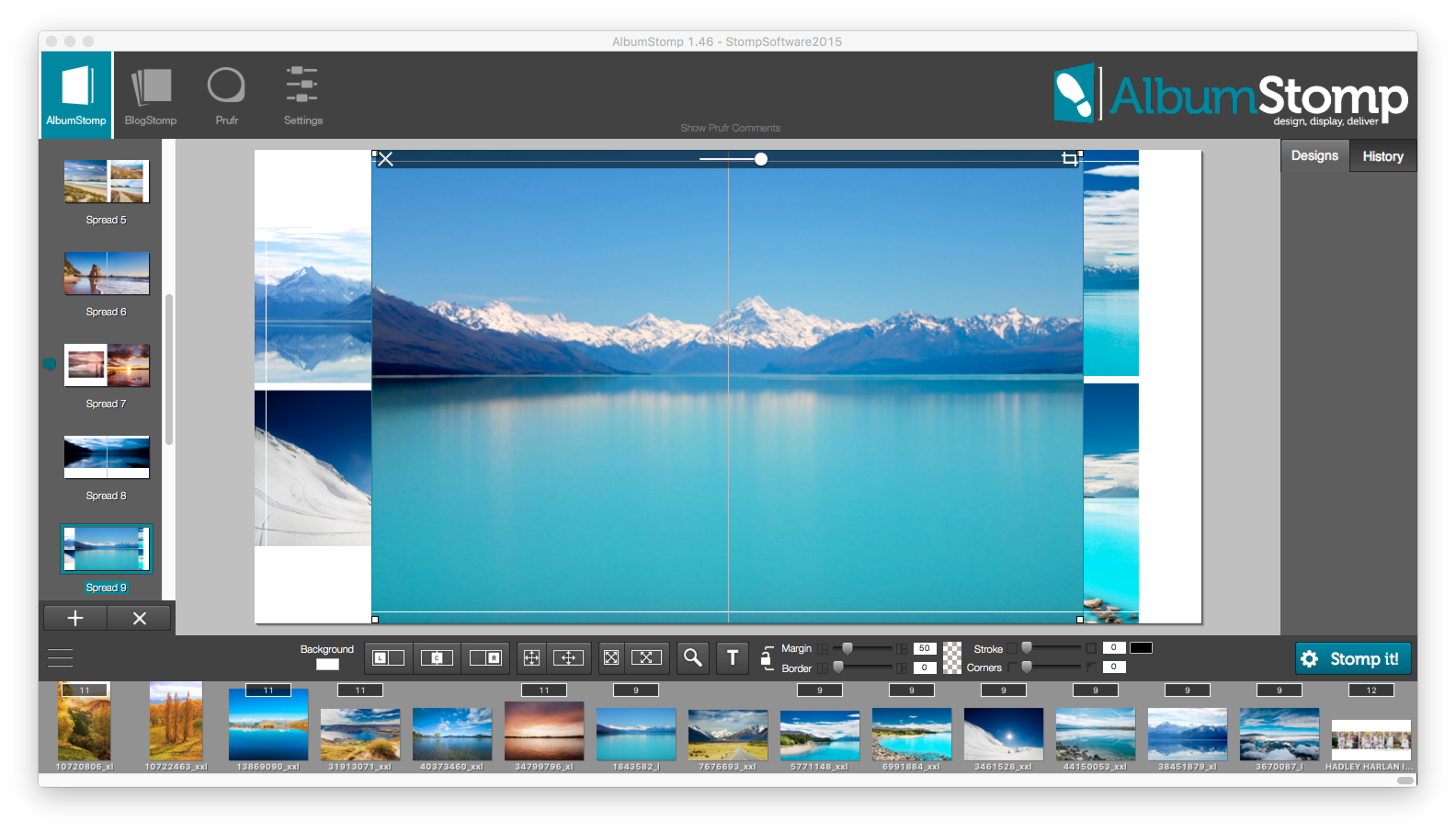Viewport: 1456px width, 833px height.
Task: Switch to the History tab
Action: 1382,156
